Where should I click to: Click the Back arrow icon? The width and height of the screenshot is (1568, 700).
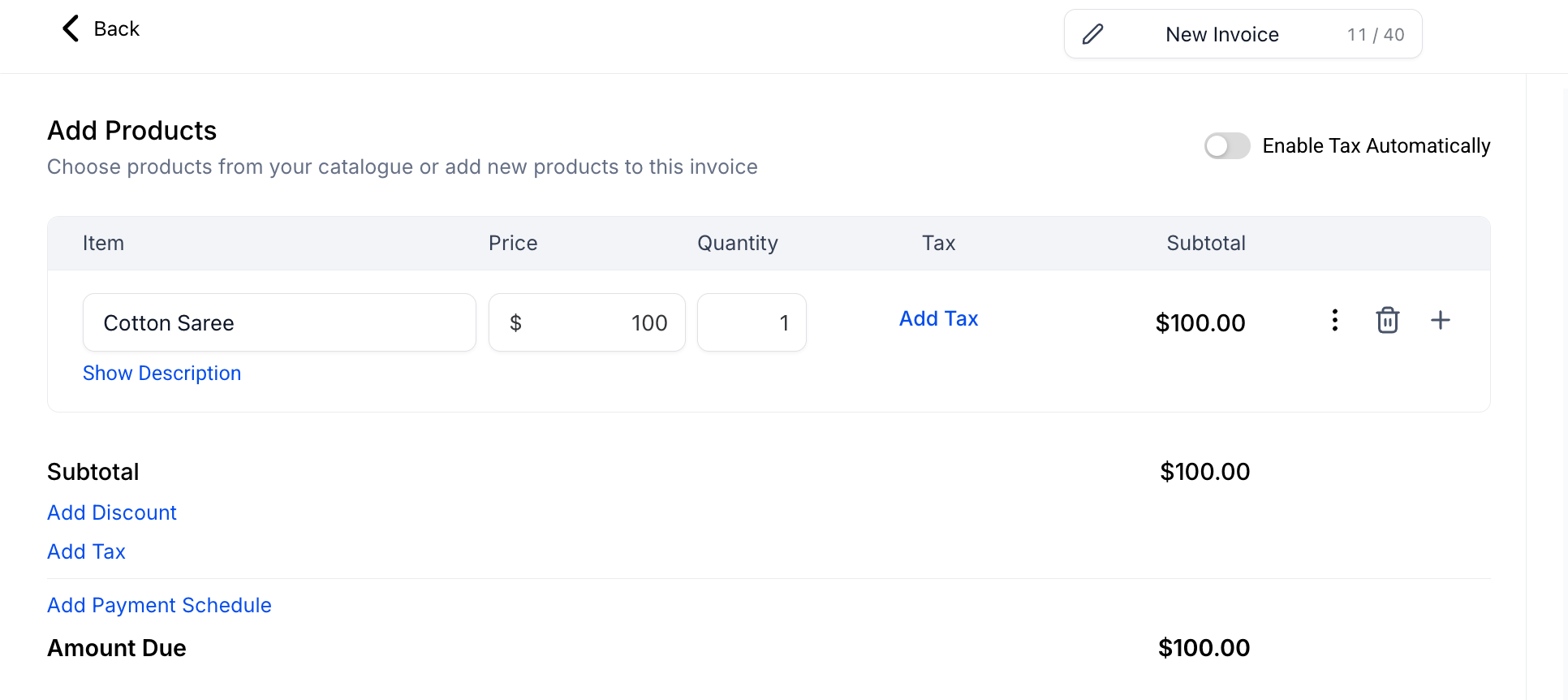pos(71,28)
